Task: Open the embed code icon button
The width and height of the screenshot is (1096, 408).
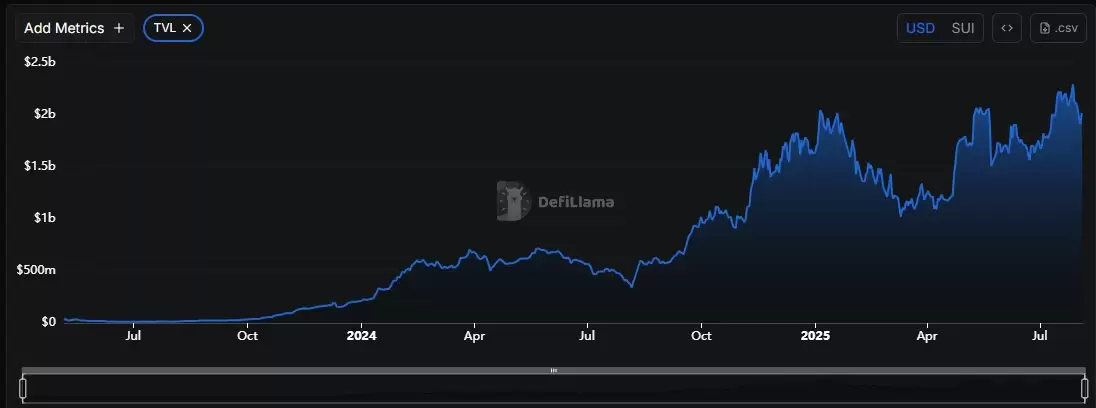Action: tap(1007, 29)
